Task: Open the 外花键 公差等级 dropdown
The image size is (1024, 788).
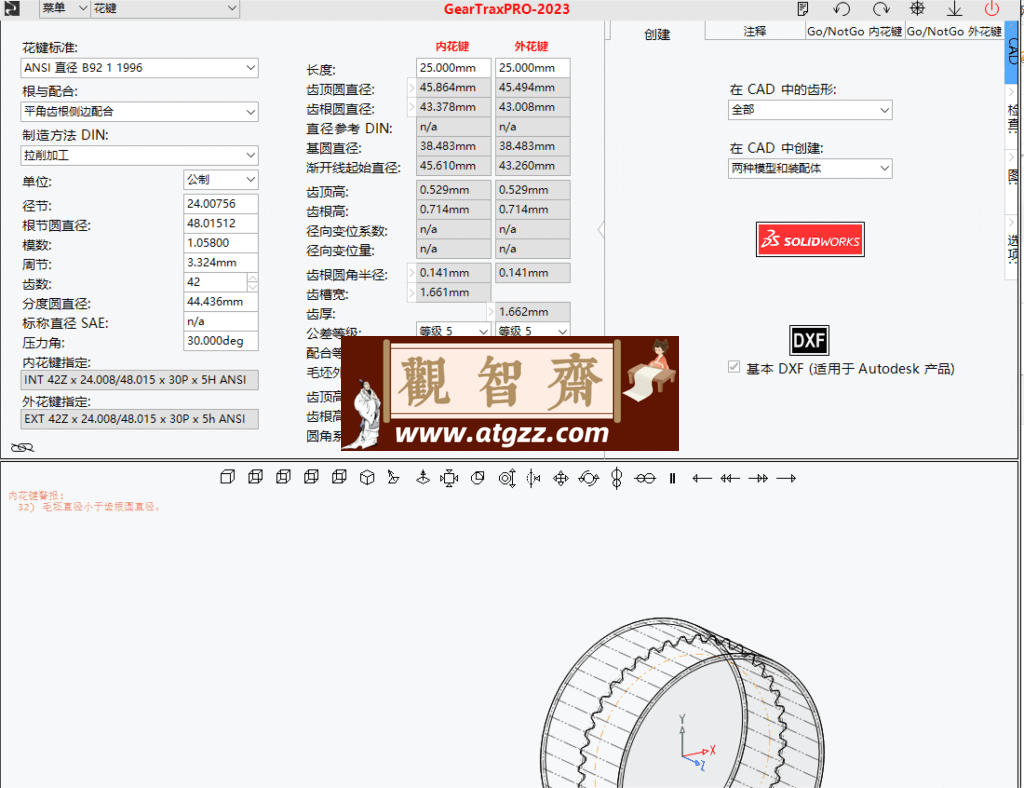Action: pos(532,331)
